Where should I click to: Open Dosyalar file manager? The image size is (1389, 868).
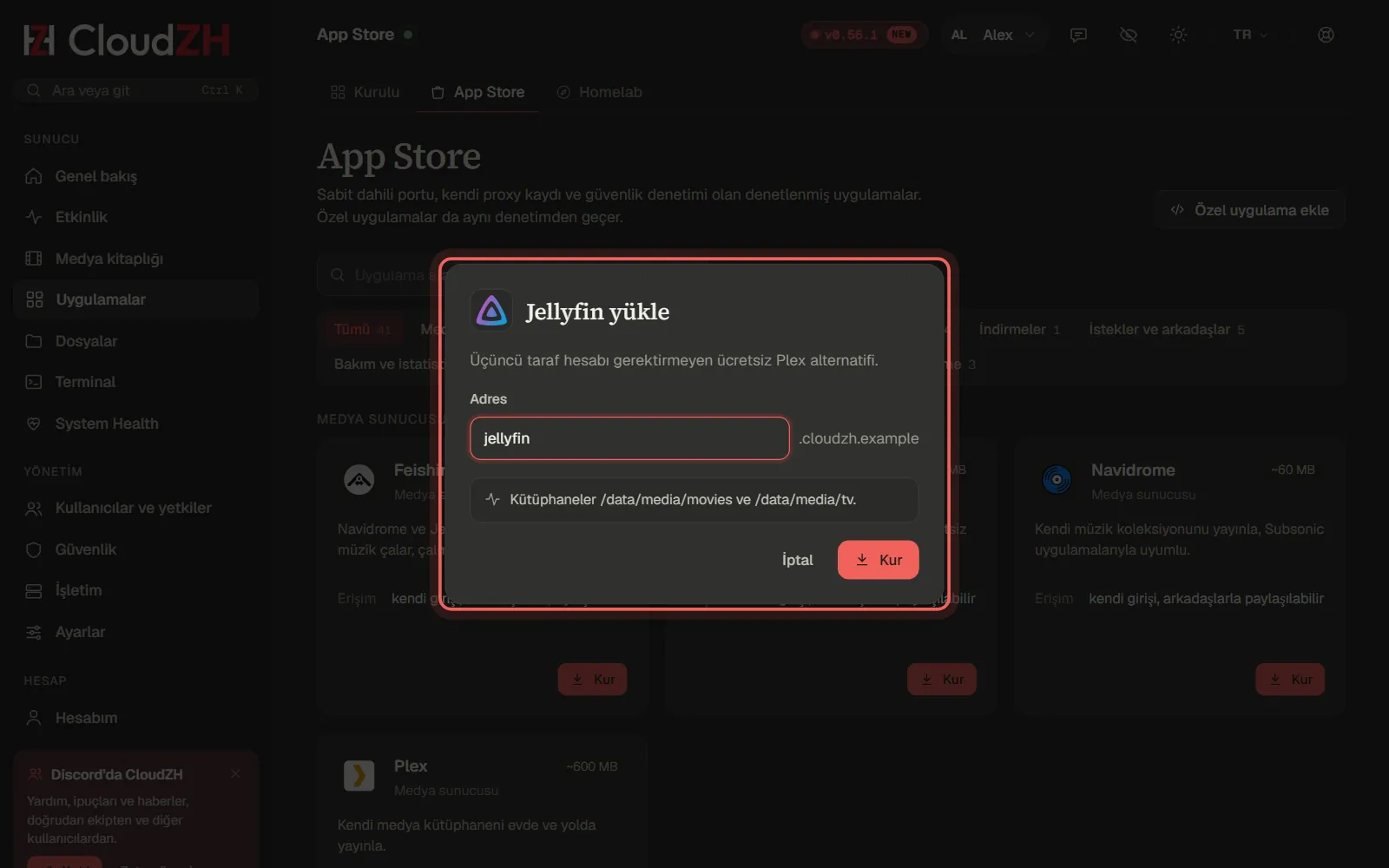coord(135,341)
